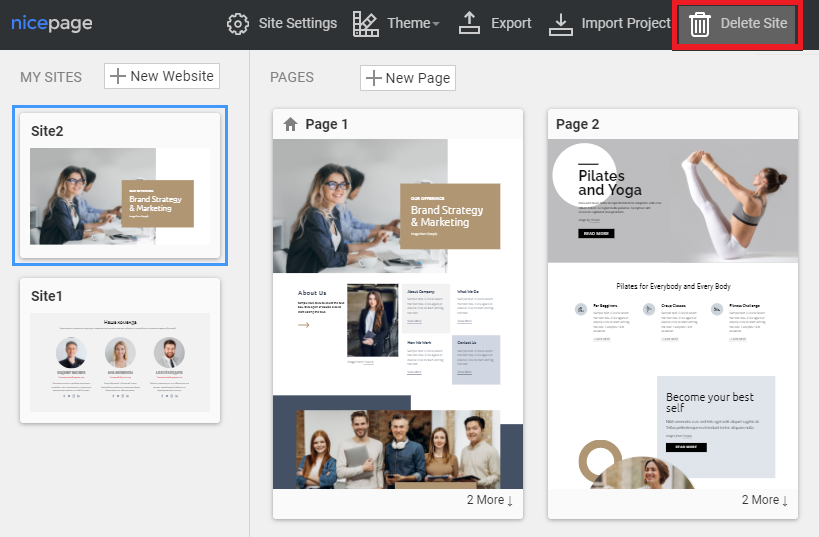Screen dimensions: 819x537
Task: Expand 2 More on Page 2
Action: (765, 500)
